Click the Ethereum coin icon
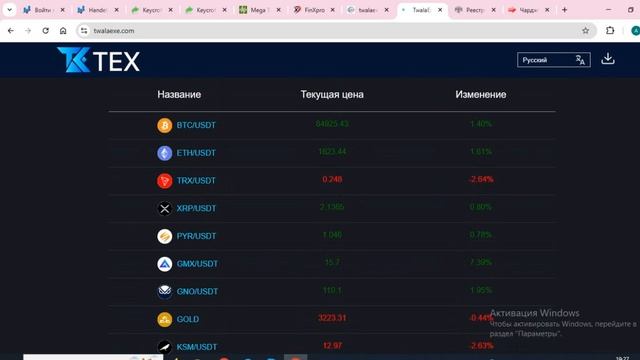The height and width of the screenshot is (360, 640). (164, 153)
